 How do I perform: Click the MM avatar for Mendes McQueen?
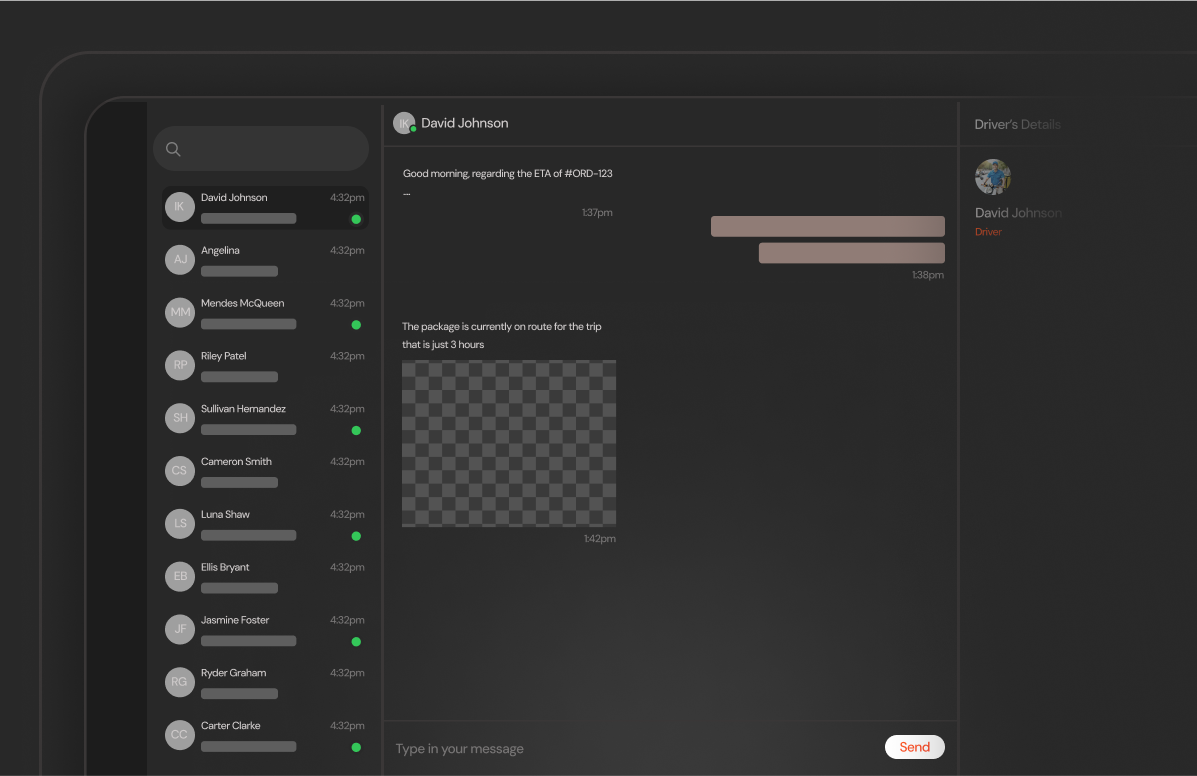(180, 312)
